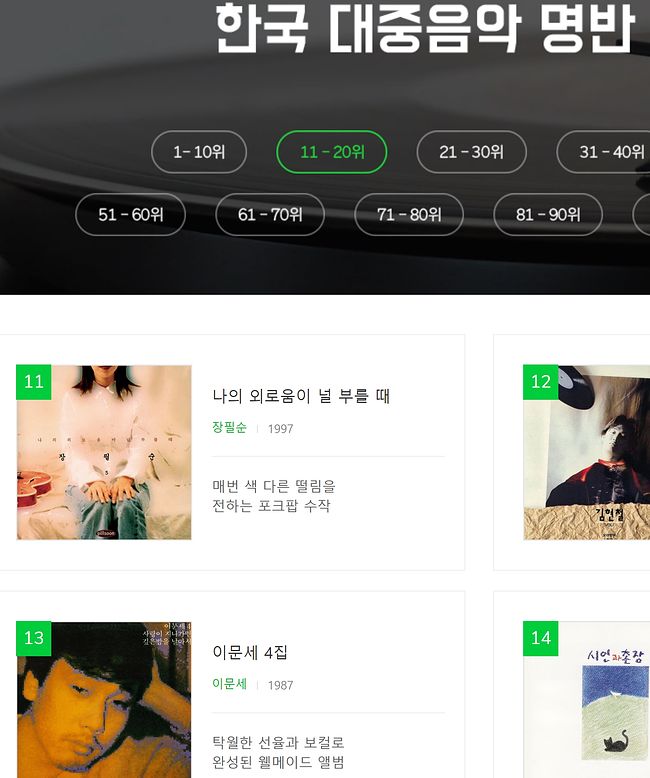
Task: Click the green rank 11 badge
Action: click(34, 382)
